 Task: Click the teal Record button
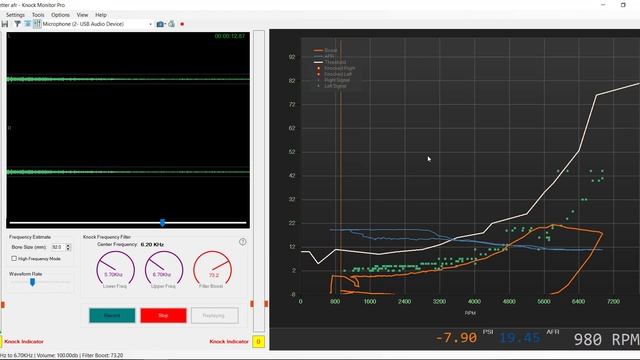pos(112,316)
